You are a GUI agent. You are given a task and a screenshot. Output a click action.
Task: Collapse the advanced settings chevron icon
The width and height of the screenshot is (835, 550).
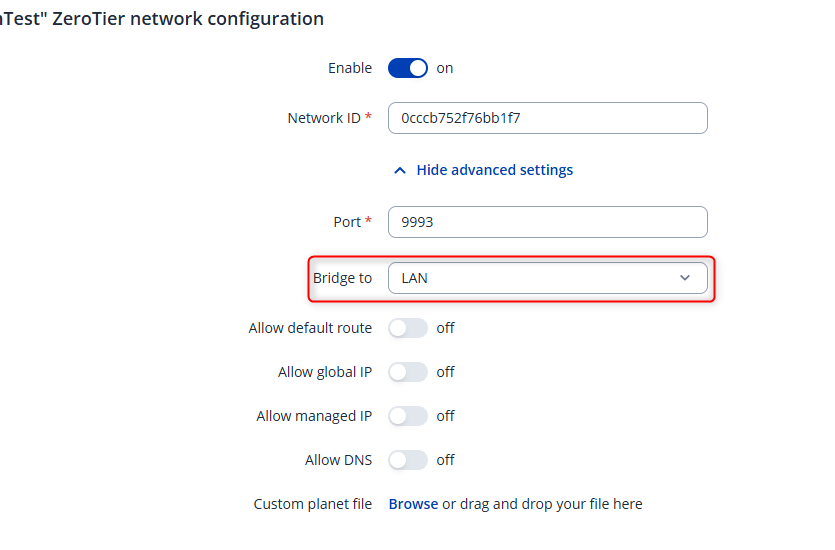(x=400, y=171)
